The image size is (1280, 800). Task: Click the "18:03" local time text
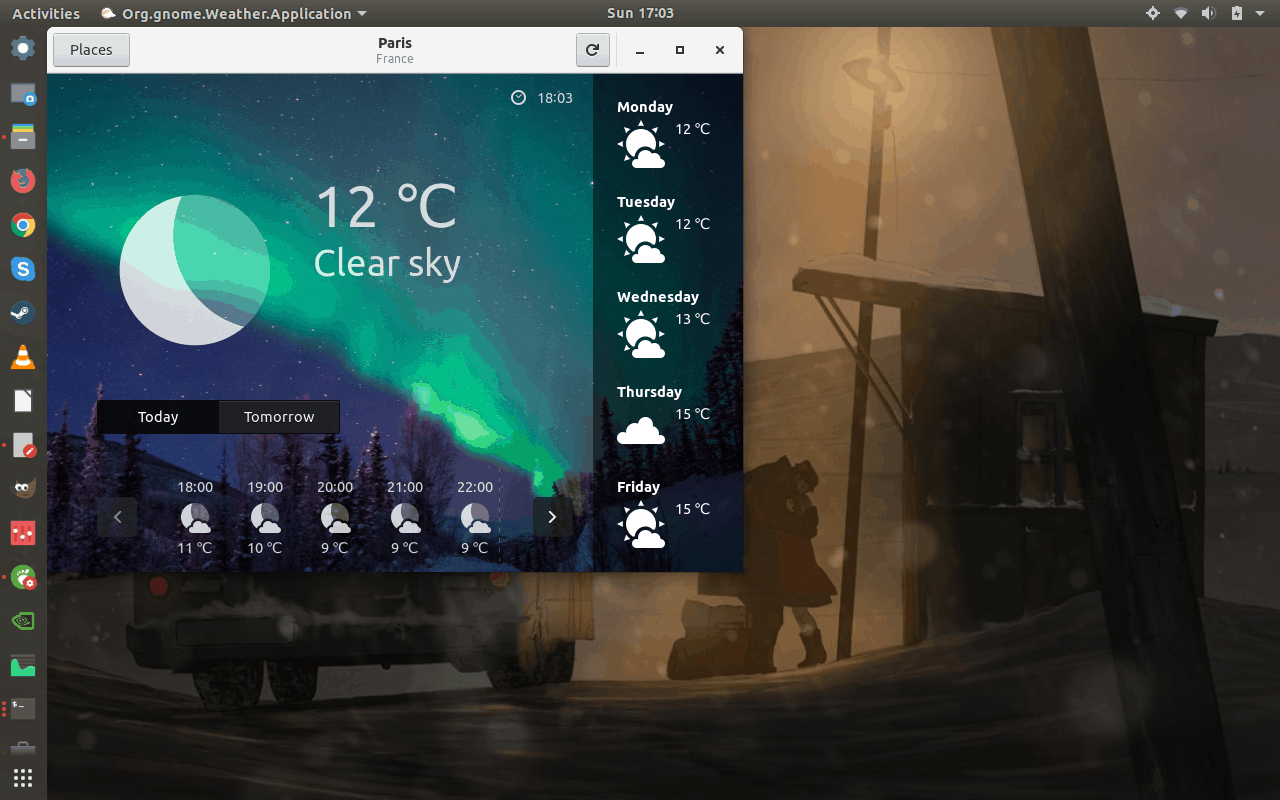point(555,98)
